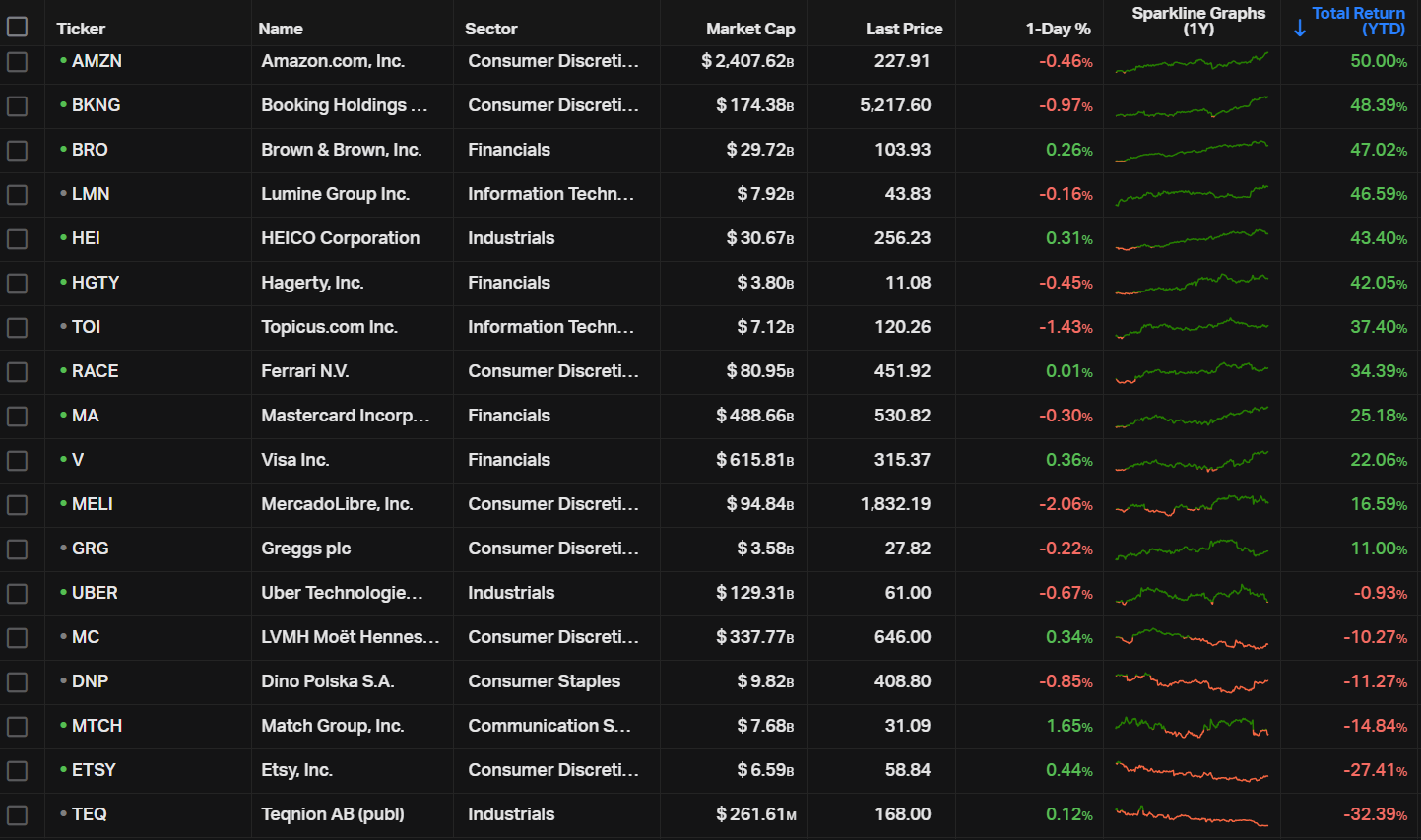Check the HEI row checkbox
The height and width of the screenshot is (840, 1421).
coord(17,238)
